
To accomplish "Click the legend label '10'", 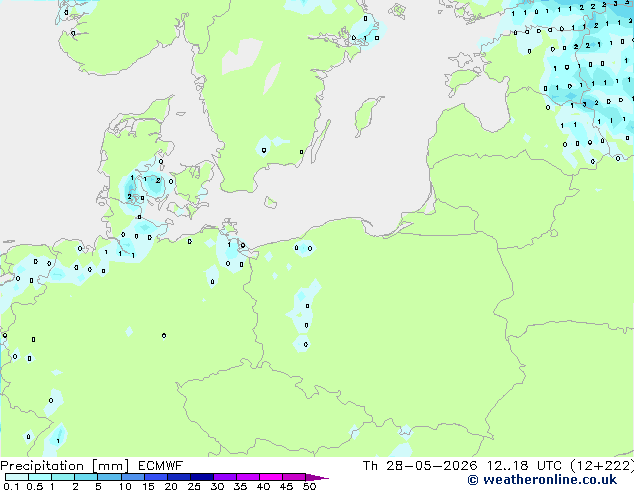I will (125, 486).
